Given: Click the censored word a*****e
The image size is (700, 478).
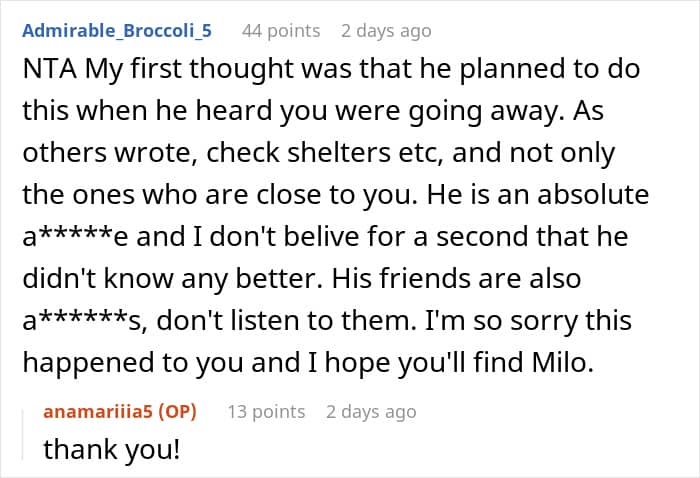Looking at the screenshot, I should click(75, 237).
